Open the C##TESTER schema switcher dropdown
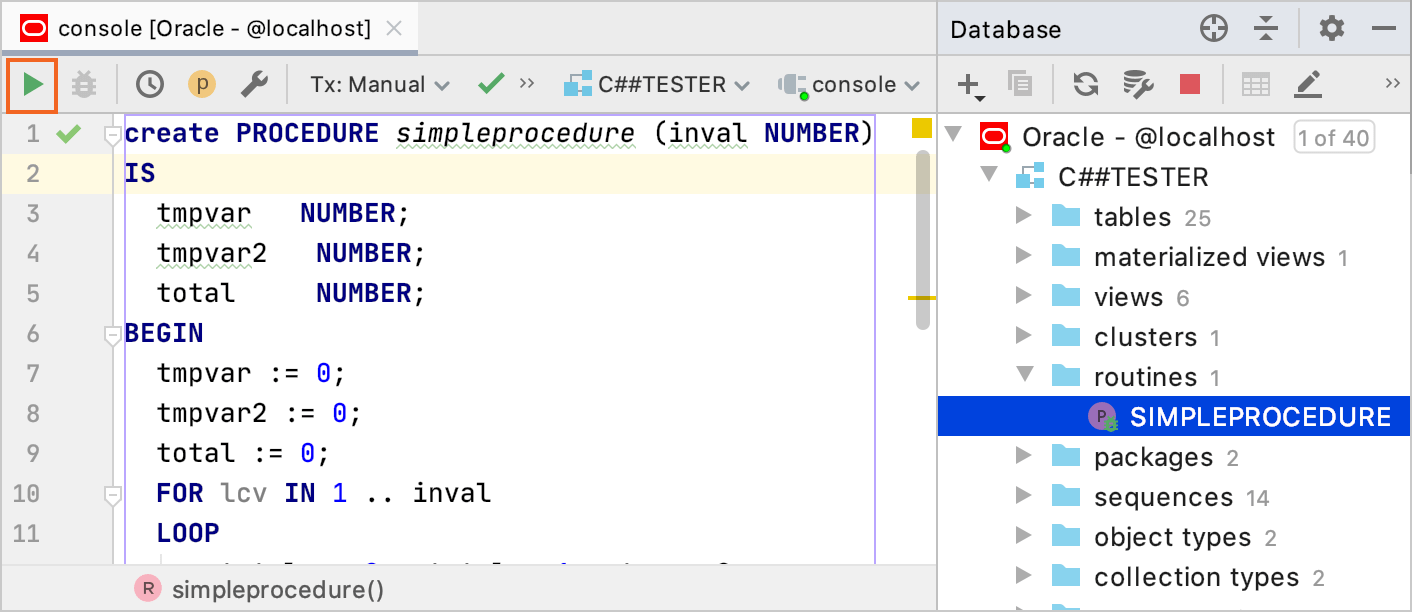This screenshot has height=612, width=1412. 657,84
